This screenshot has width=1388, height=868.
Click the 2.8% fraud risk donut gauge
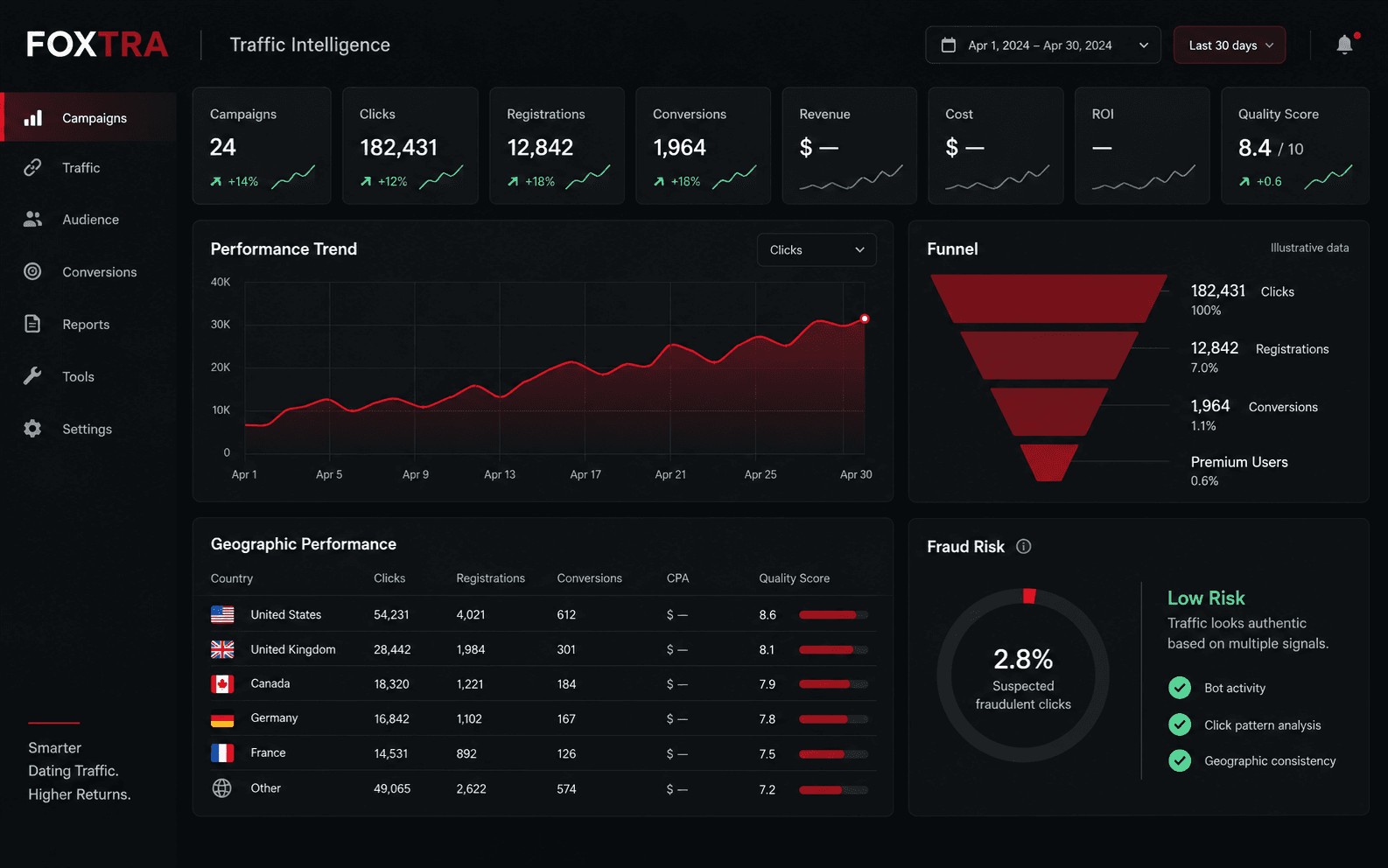tap(1023, 675)
